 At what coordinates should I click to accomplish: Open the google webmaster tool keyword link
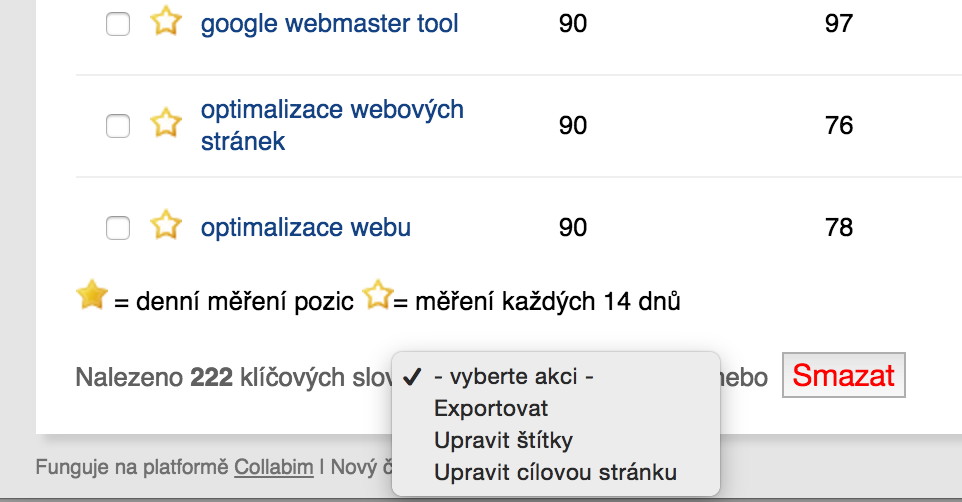[329, 23]
